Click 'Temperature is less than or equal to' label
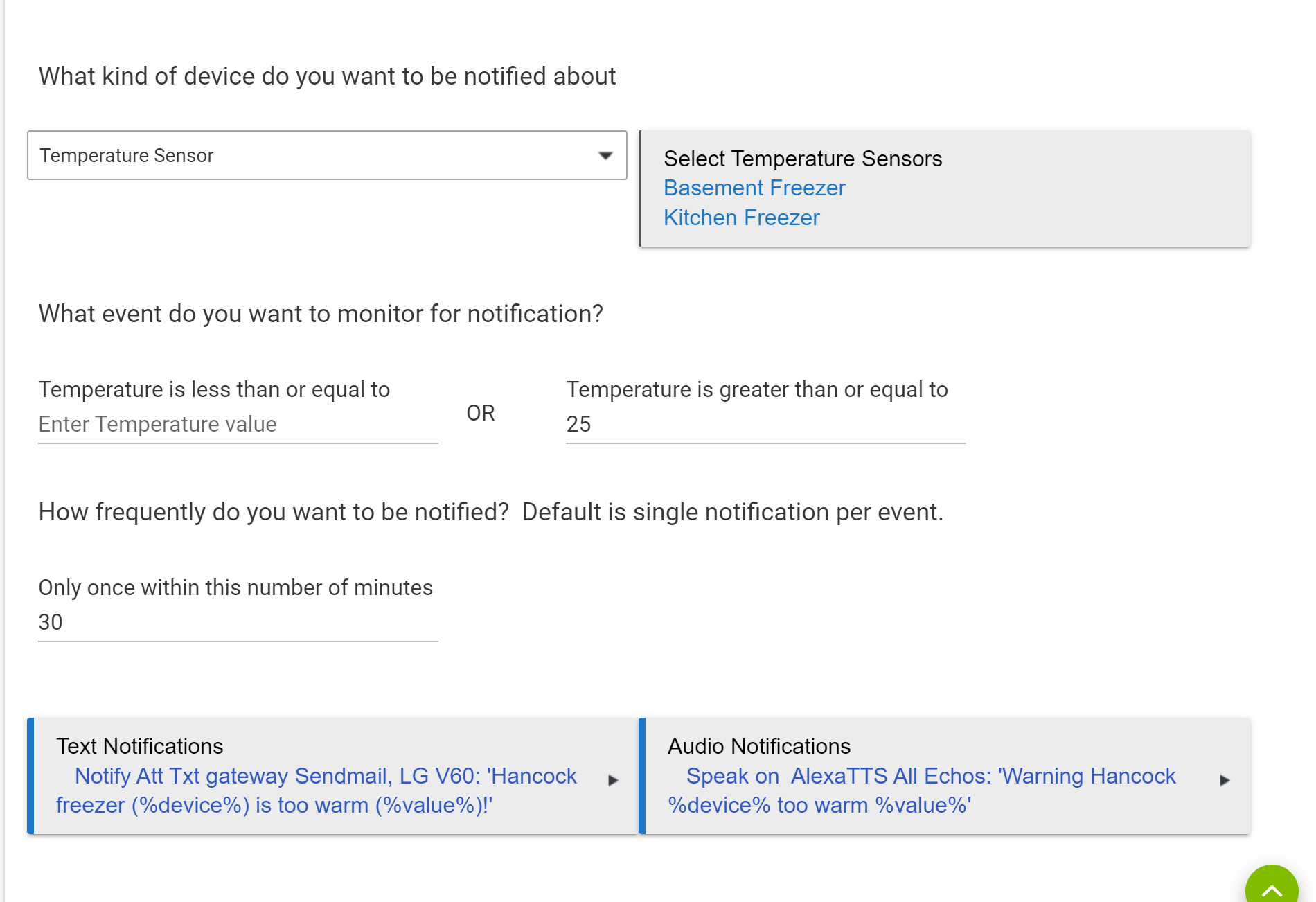Viewport: 1316px width, 902px height. 214,389
